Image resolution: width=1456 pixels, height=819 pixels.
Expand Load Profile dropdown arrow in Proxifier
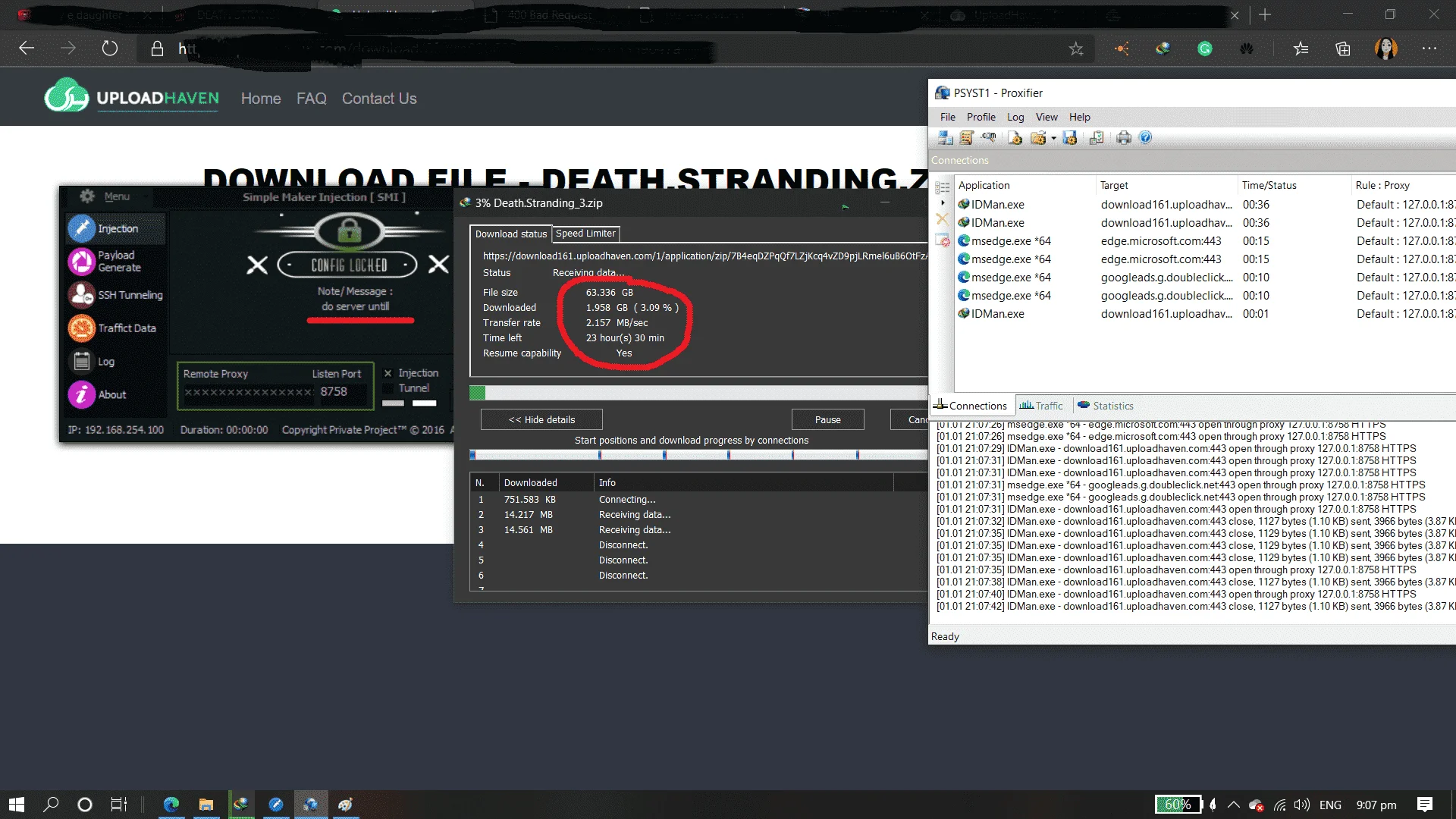coord(1053,138)
